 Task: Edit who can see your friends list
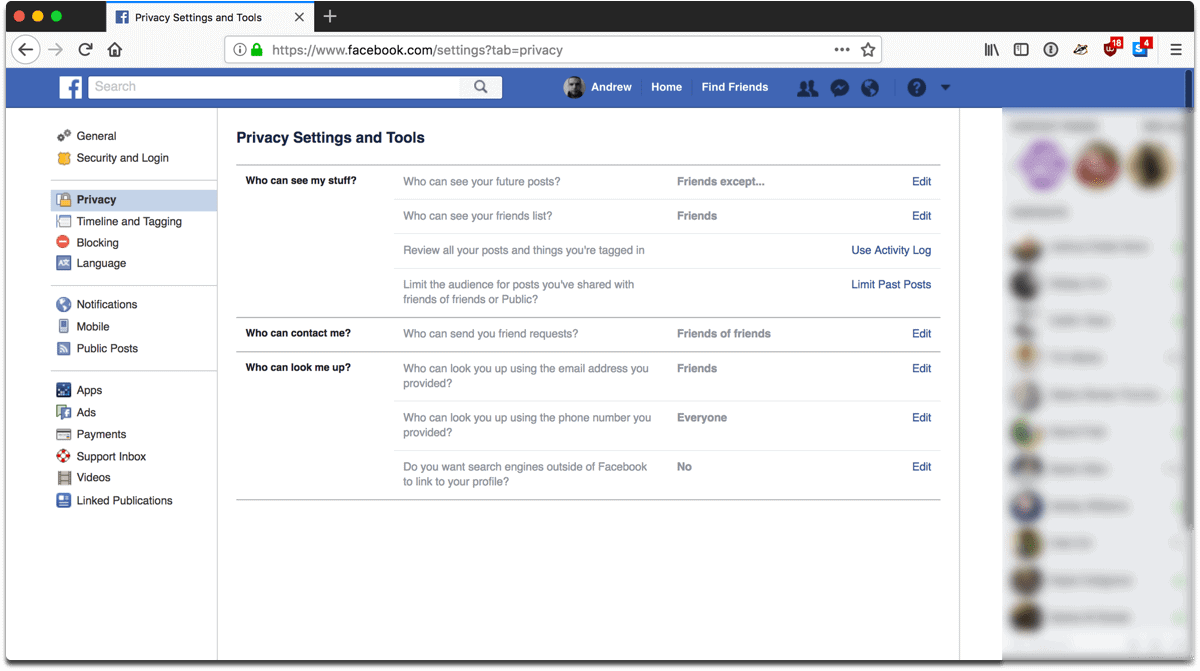click(921, 216)
